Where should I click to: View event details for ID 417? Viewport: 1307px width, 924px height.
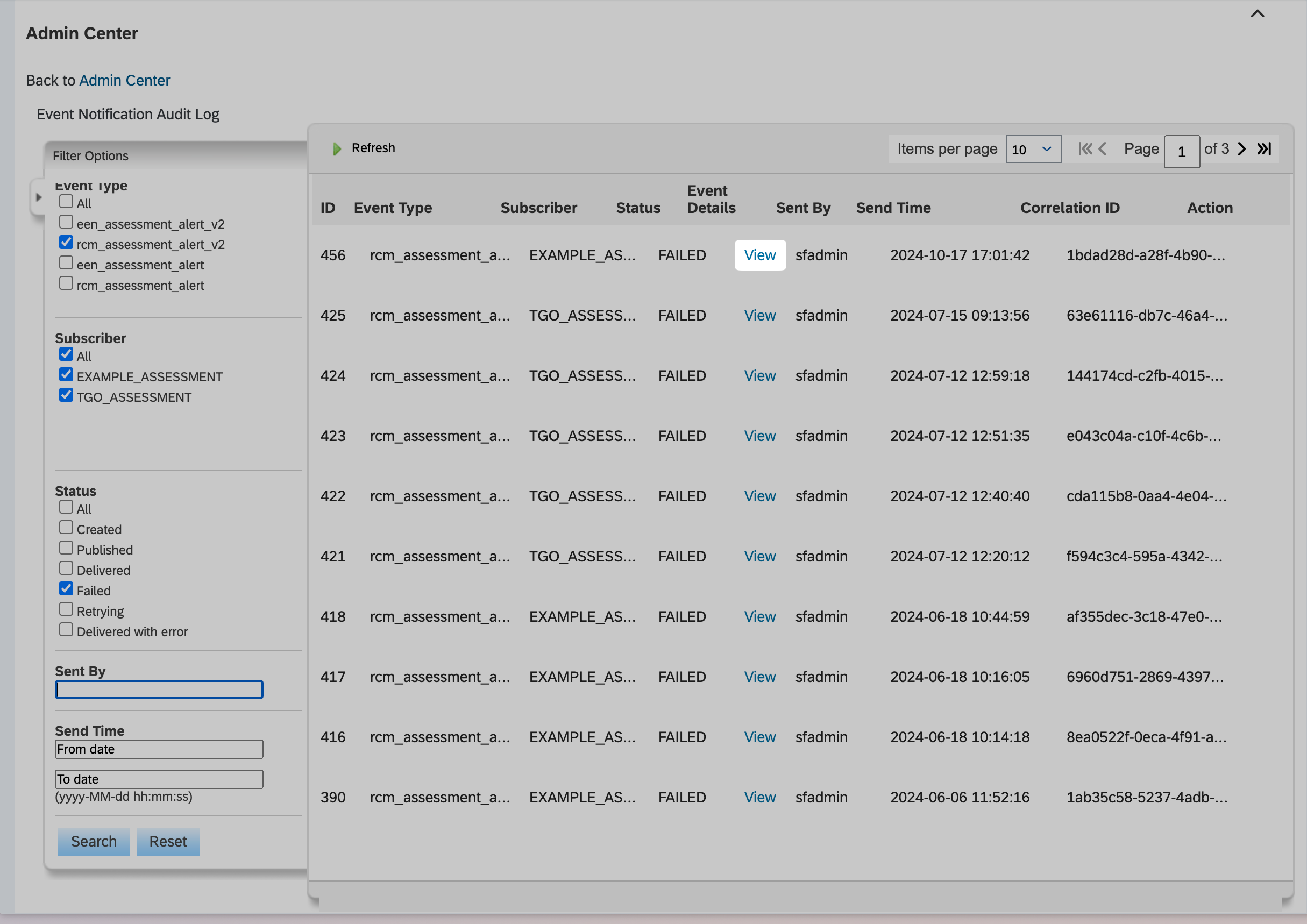760,677
